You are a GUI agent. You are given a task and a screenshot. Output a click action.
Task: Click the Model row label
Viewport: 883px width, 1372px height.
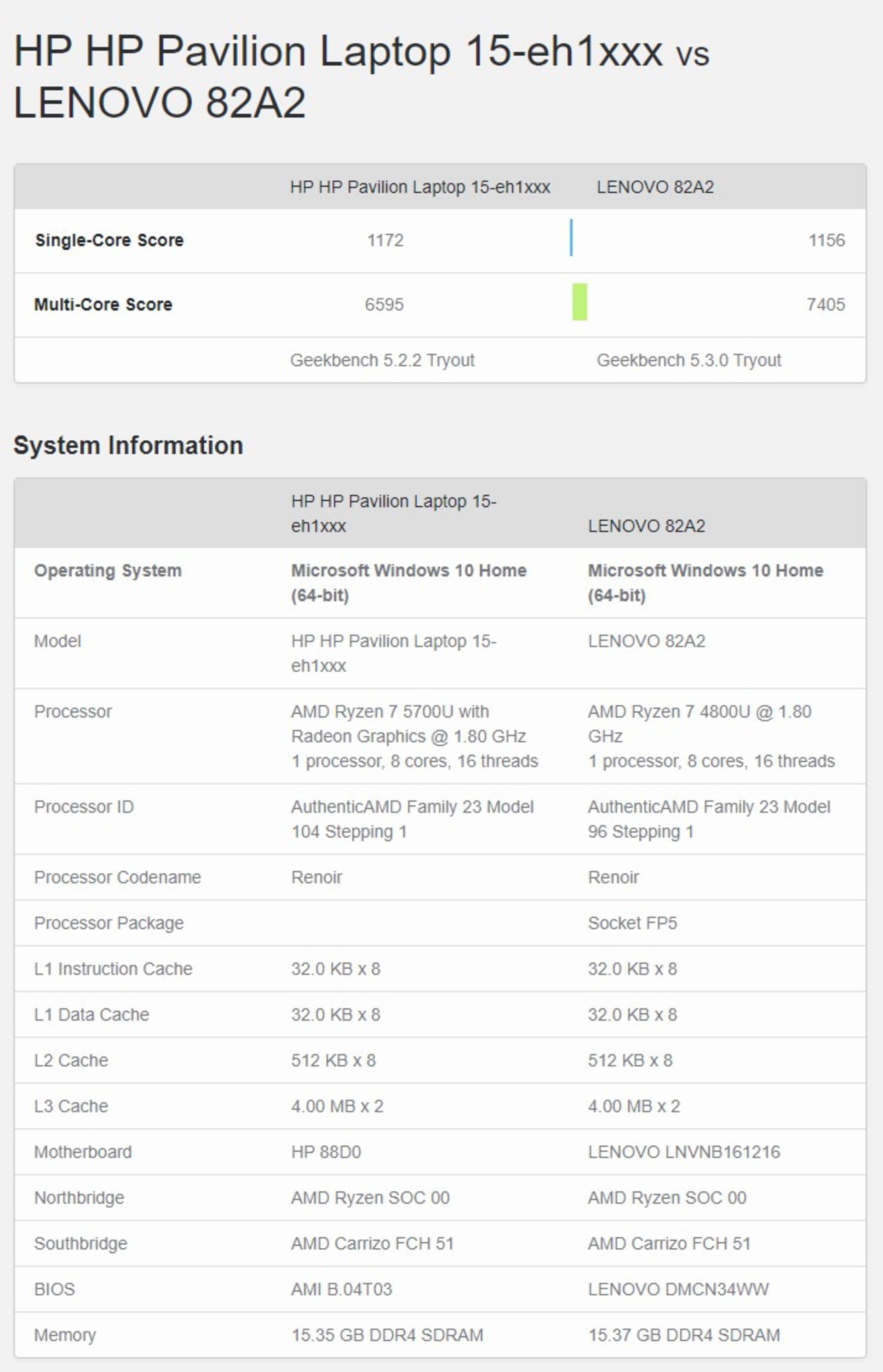57,641
